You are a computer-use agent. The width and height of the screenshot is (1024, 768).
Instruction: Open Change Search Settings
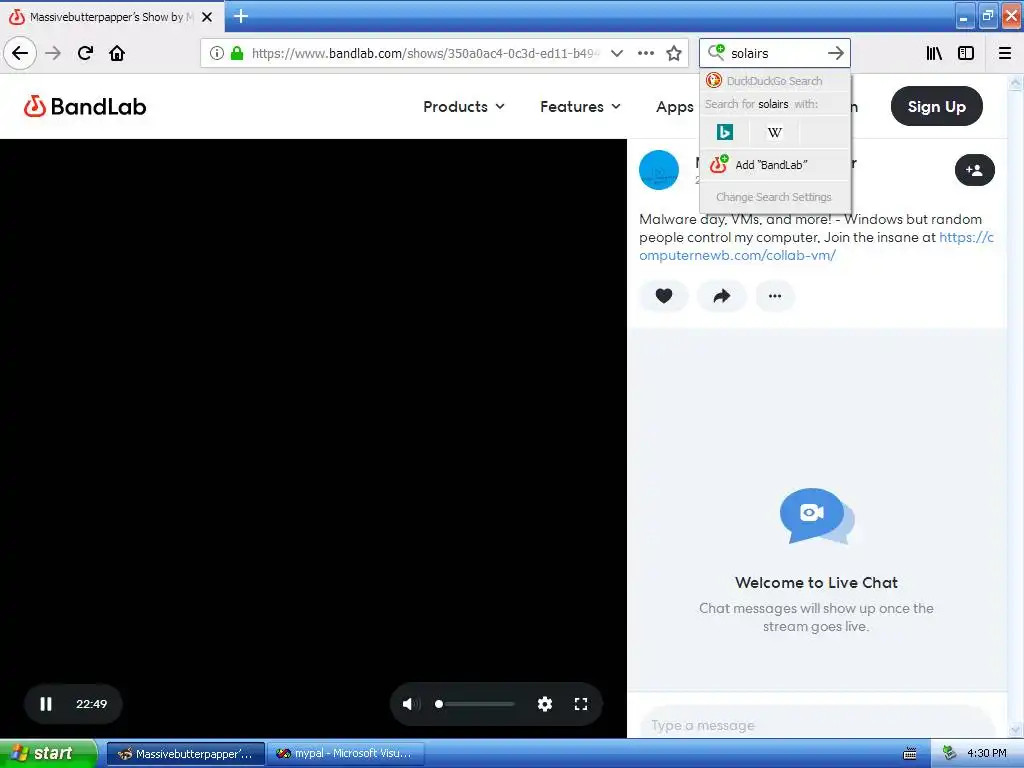(775, 197)
